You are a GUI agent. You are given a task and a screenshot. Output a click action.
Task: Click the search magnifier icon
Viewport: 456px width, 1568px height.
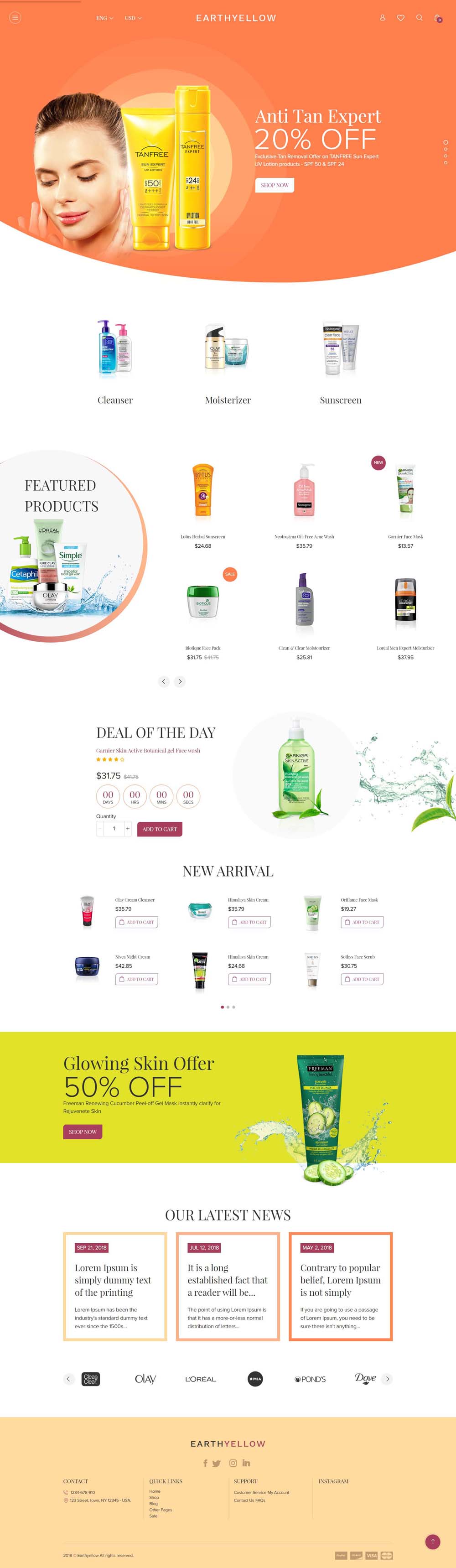click(x=419, y=18)
